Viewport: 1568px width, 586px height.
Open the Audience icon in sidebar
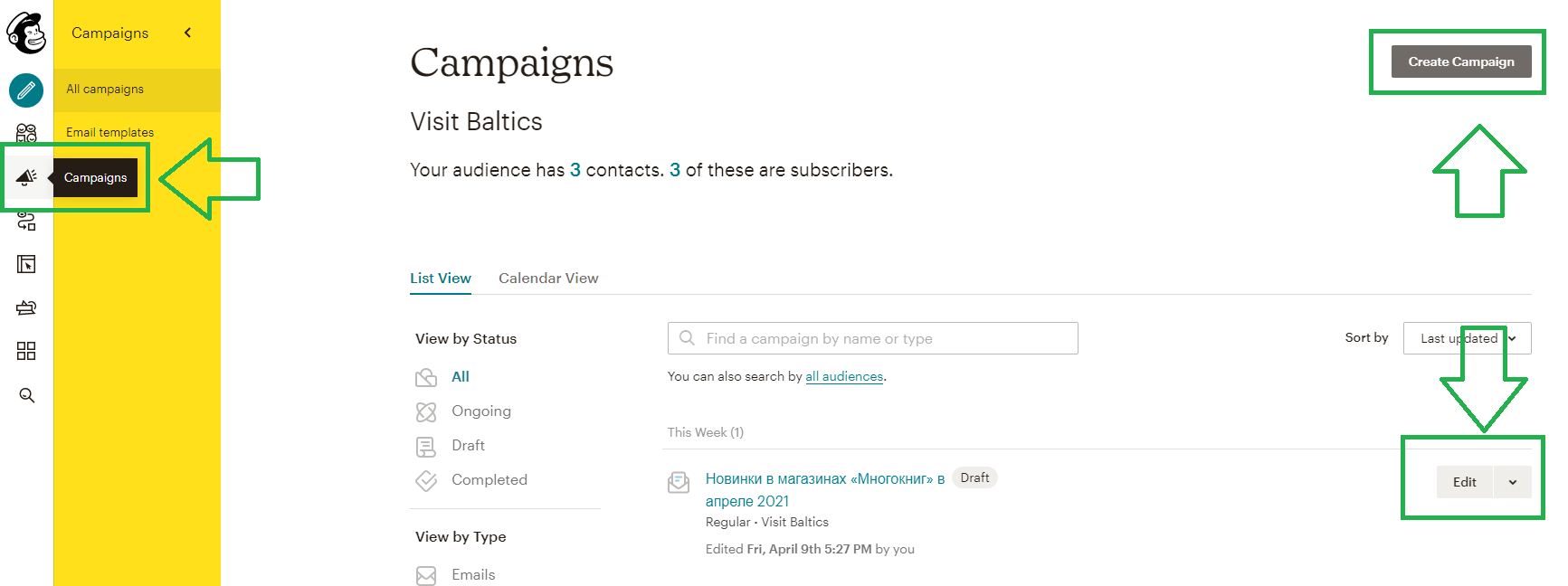tap(26, 134)
